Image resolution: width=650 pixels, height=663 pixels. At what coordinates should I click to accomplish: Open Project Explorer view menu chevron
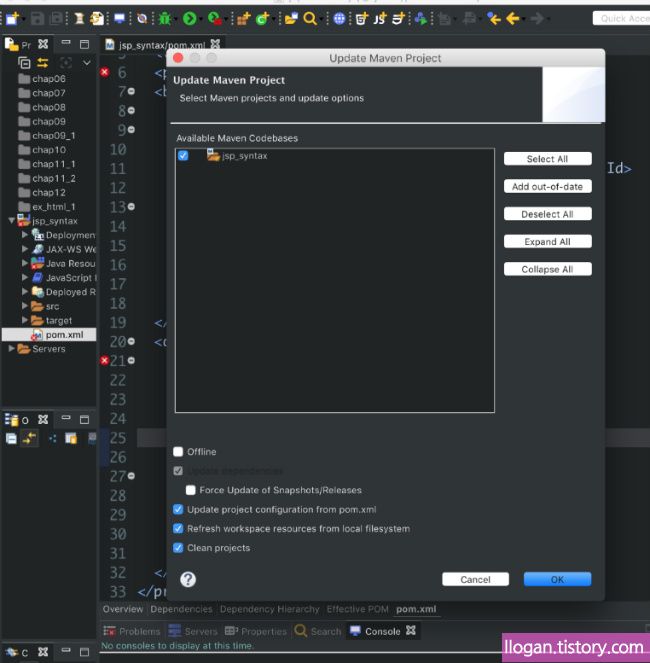87,63
